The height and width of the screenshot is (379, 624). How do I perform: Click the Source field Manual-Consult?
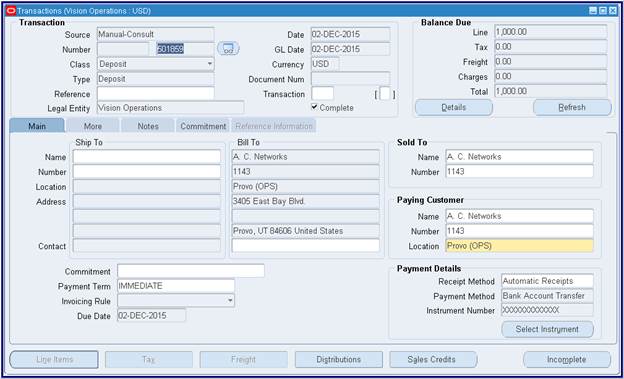tap(156, 34)
